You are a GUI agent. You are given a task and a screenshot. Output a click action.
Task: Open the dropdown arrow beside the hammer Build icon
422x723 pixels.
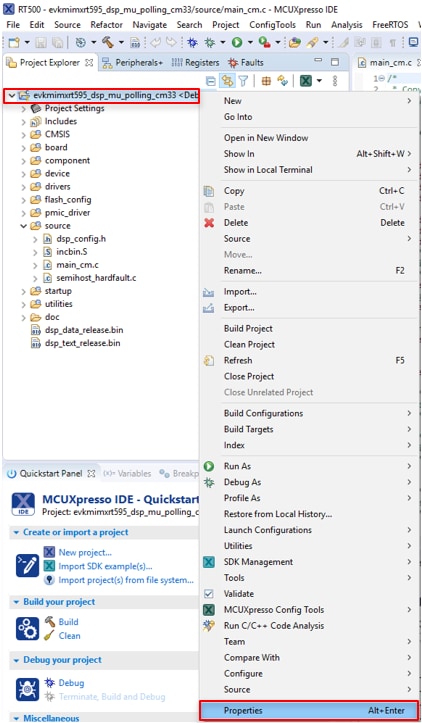[120, 43]
